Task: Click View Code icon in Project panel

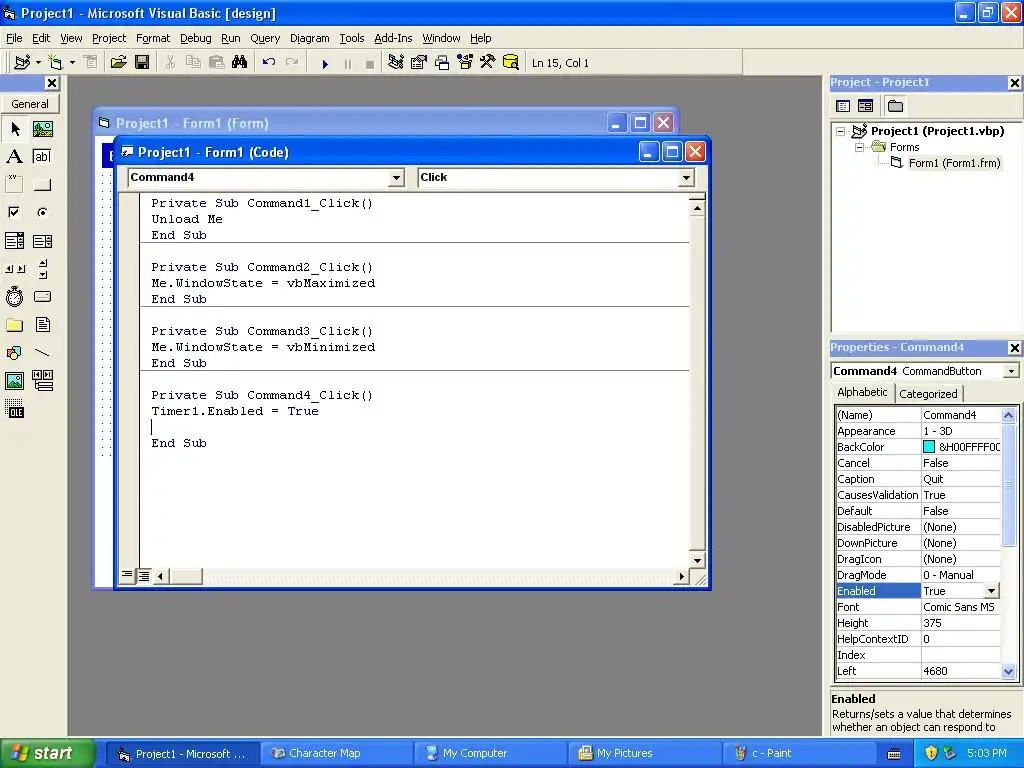Action: [x=843, y=106]
